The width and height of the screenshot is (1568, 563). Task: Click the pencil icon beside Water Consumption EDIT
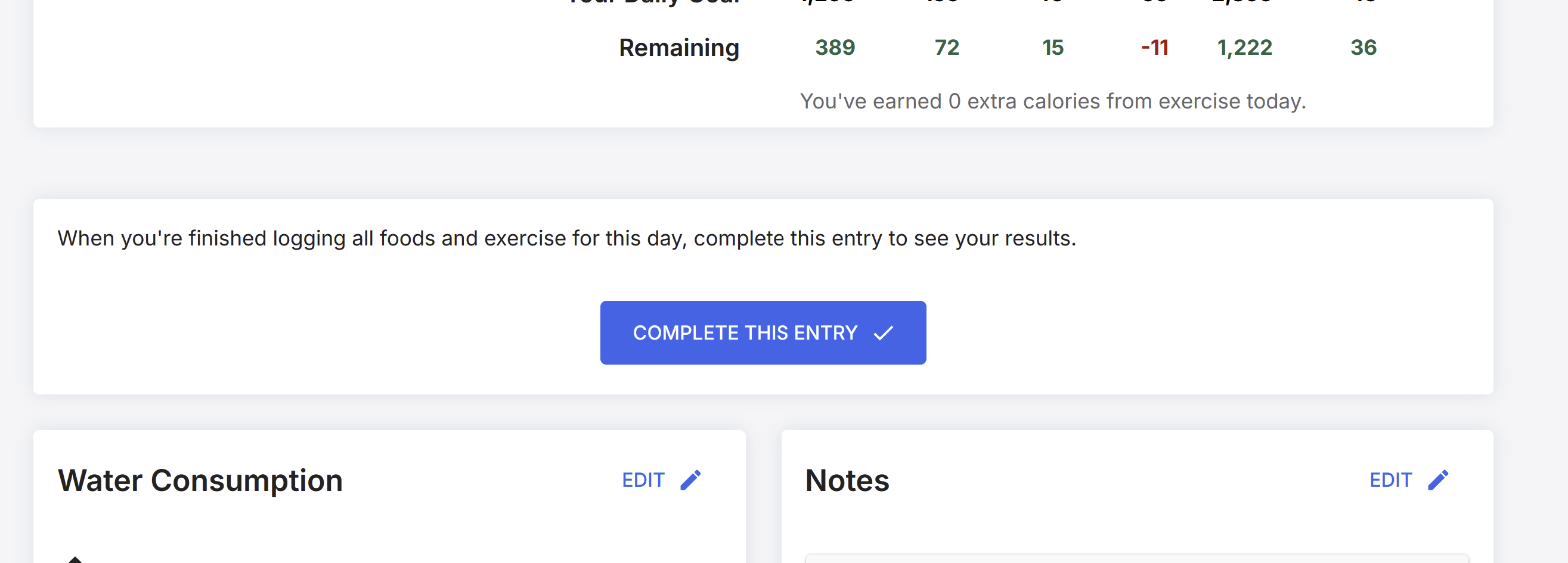click(x=690, y=480)
